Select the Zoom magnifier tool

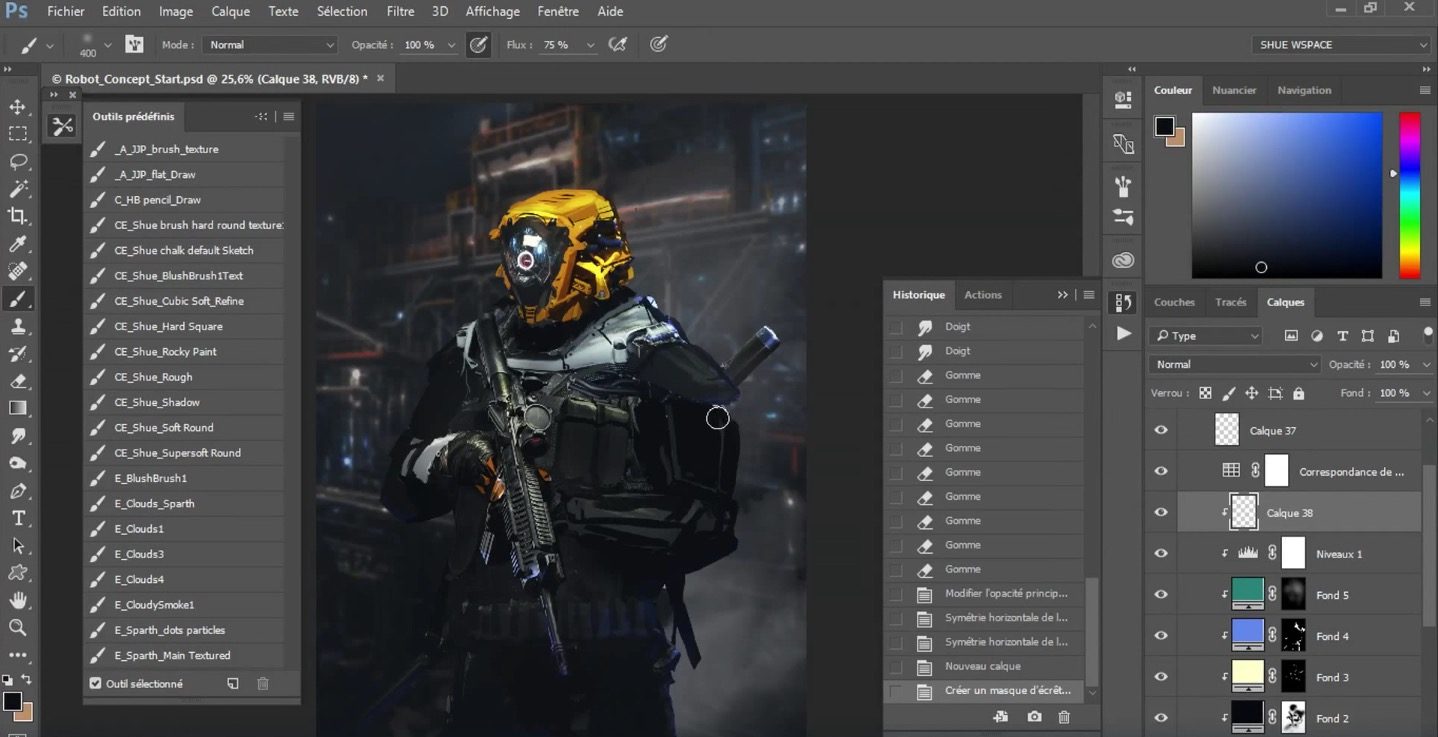(18, 627)
